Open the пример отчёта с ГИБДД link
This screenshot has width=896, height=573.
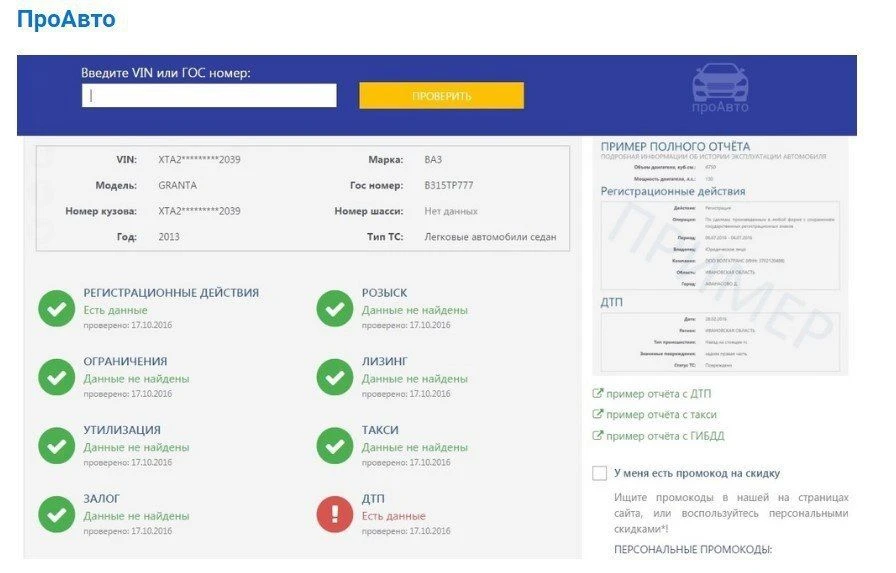665,436
